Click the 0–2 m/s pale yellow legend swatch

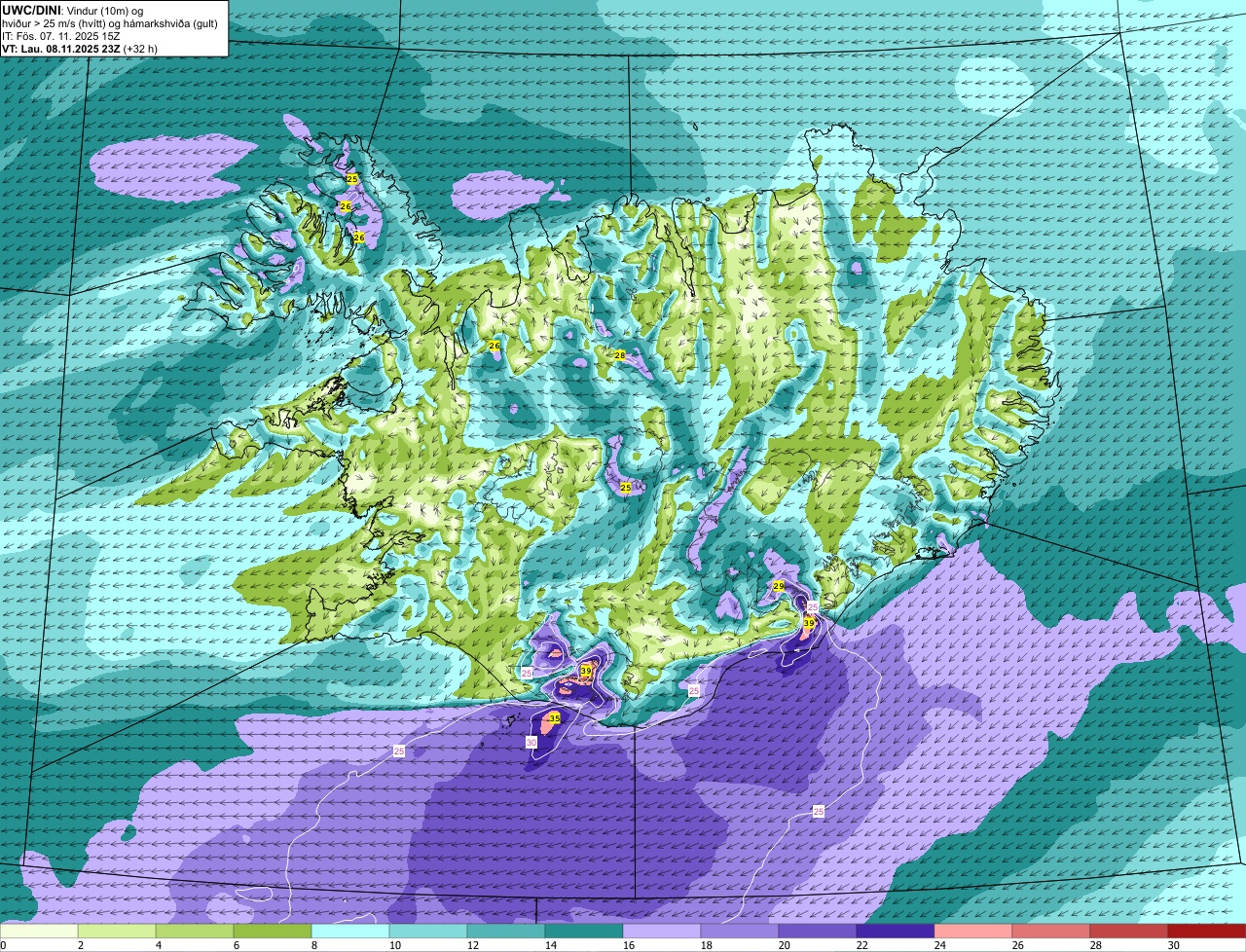click(x=39, y=932)
